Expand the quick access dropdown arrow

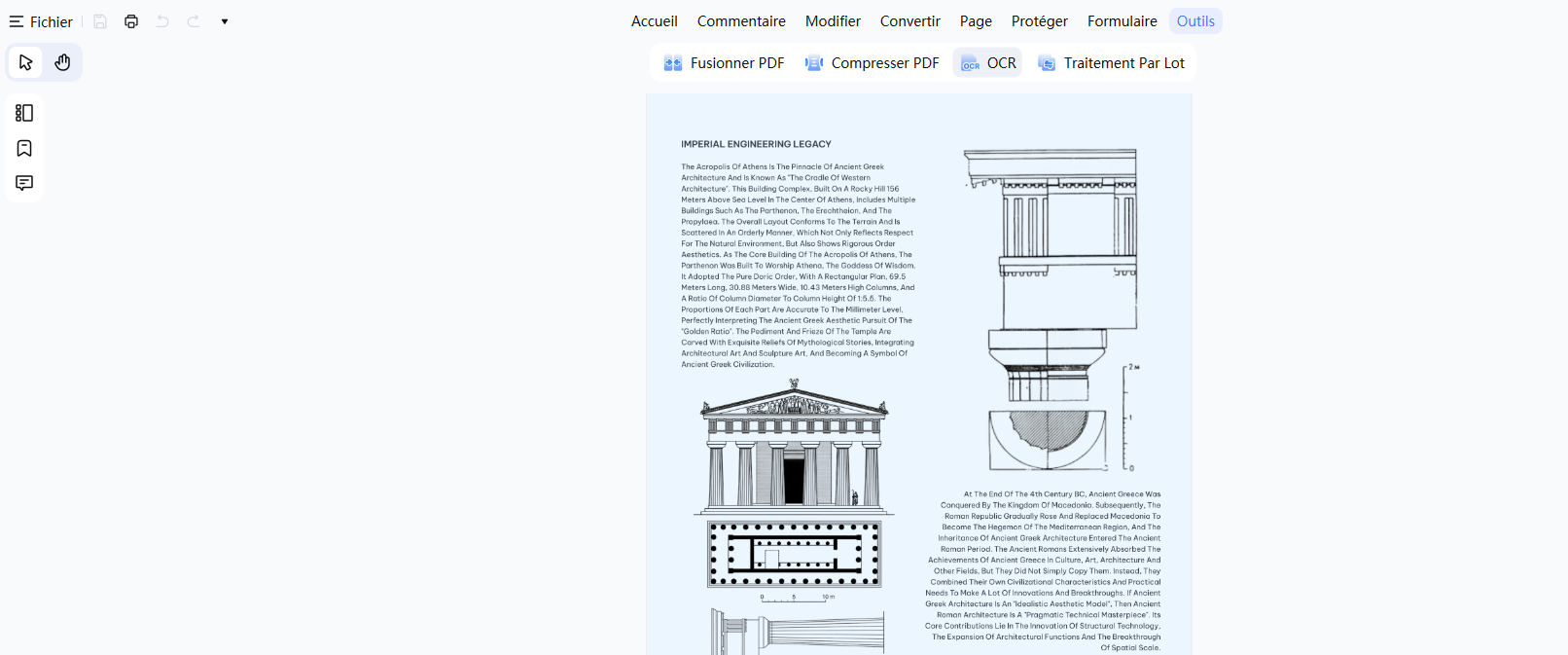pos(225,21)
